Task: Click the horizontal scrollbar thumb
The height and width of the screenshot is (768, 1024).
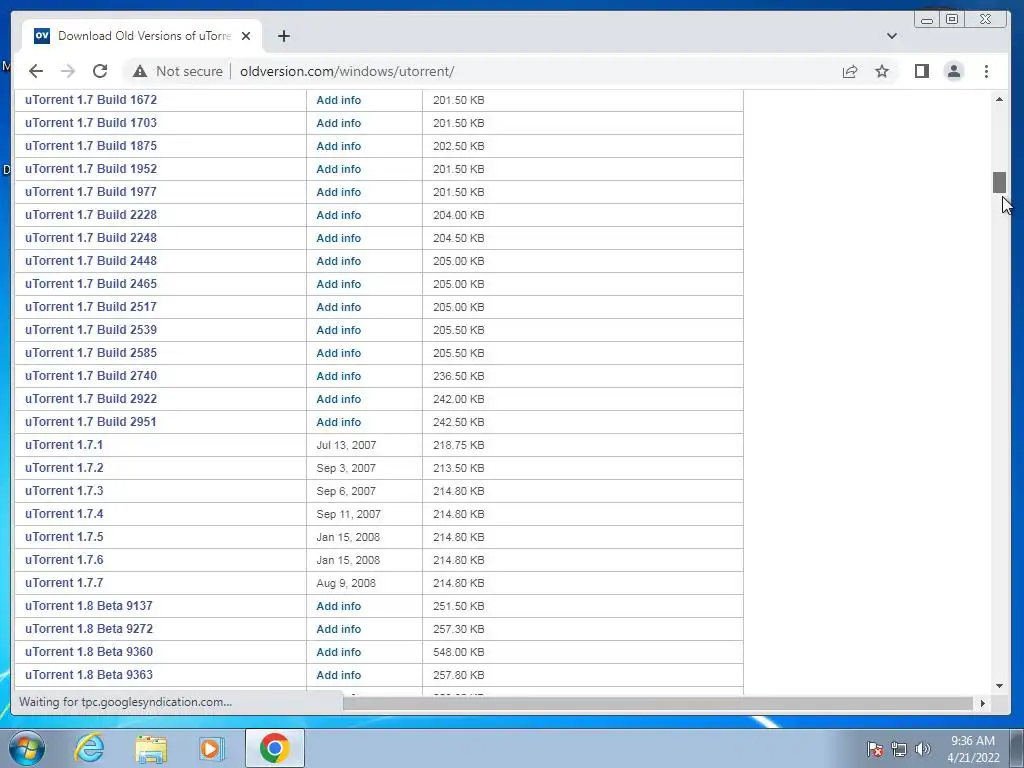Action: pos(657,703)
